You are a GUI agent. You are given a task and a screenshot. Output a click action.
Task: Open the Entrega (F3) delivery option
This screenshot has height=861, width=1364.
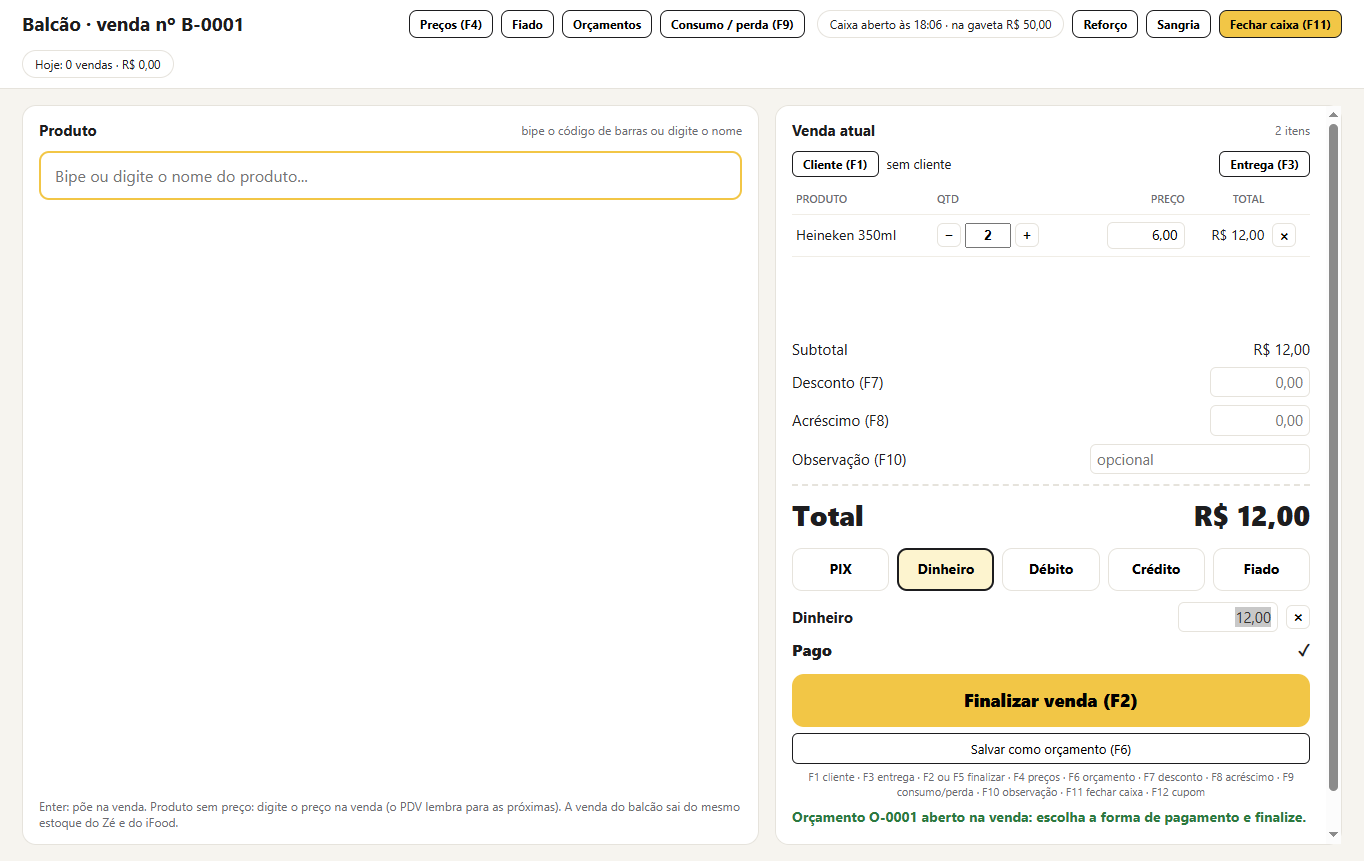coord(1264,164)
